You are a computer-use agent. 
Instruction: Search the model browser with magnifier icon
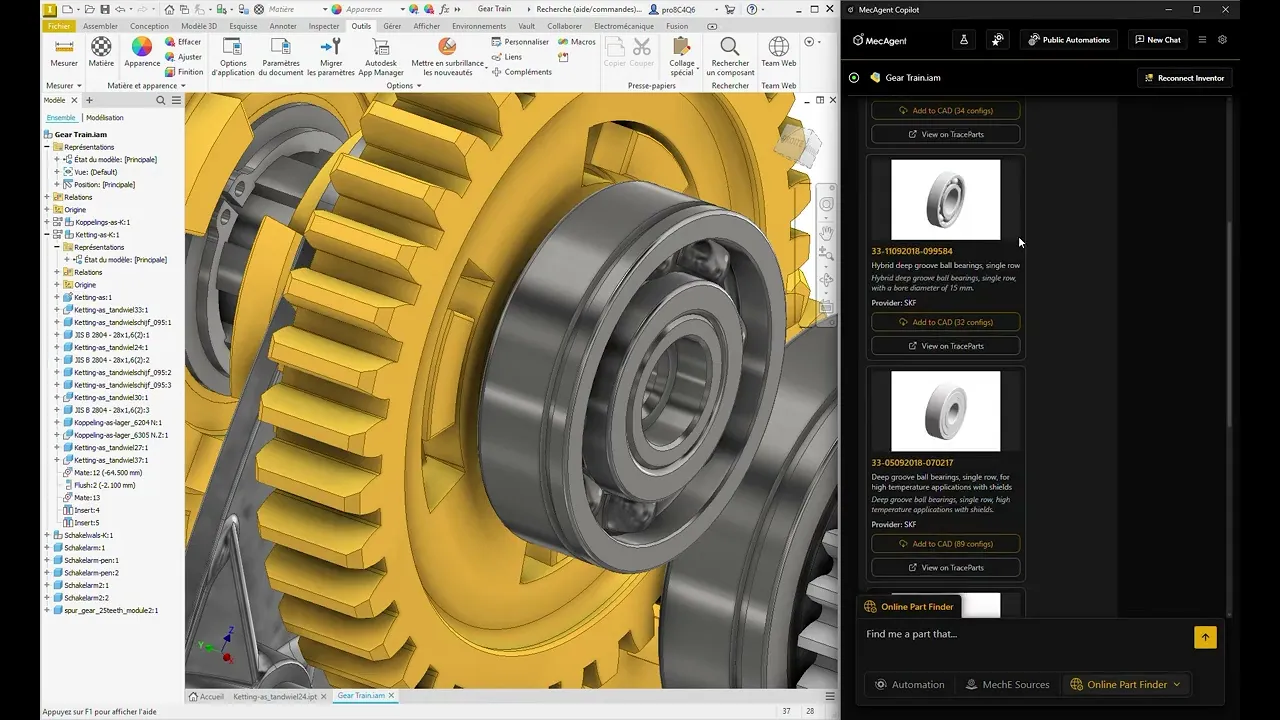coord(163,100)
